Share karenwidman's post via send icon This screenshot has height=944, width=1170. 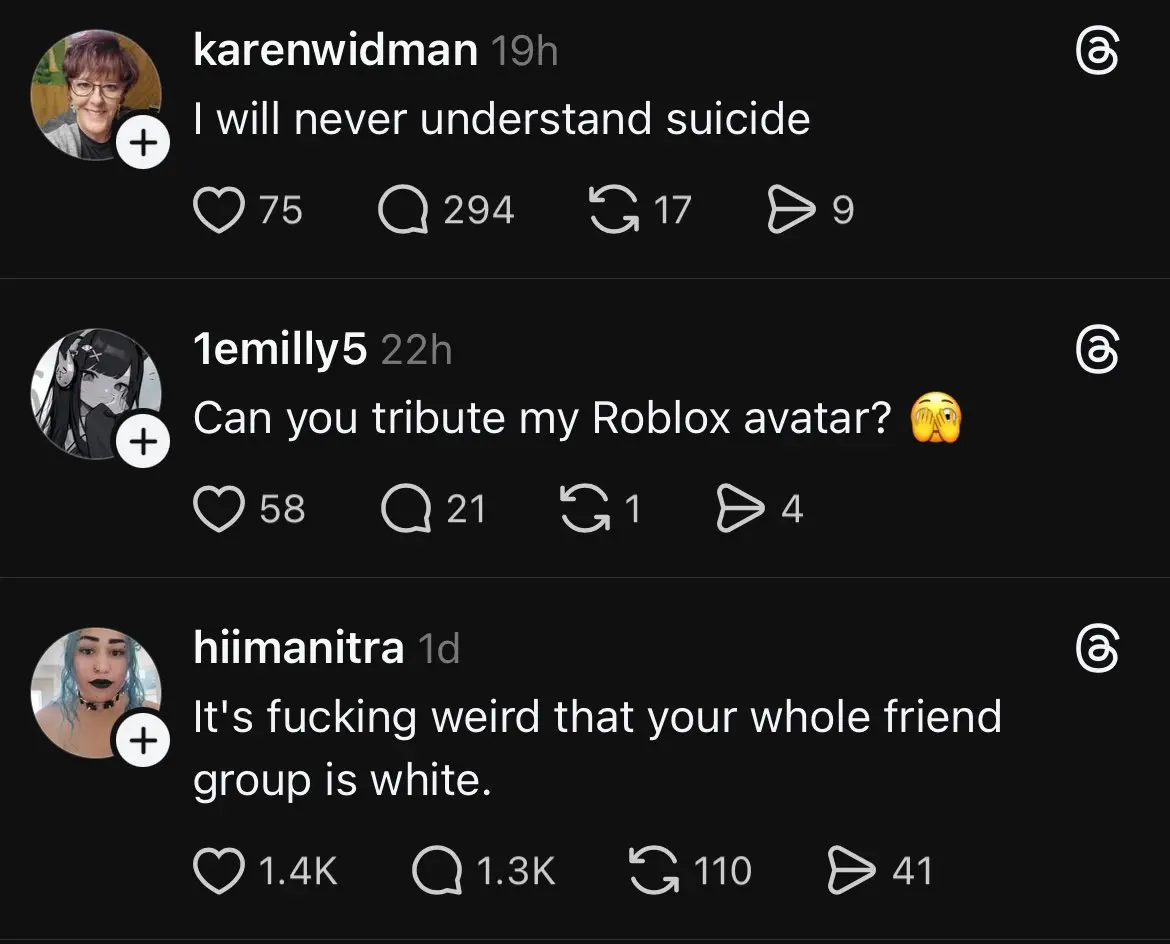tap(790, 210)
